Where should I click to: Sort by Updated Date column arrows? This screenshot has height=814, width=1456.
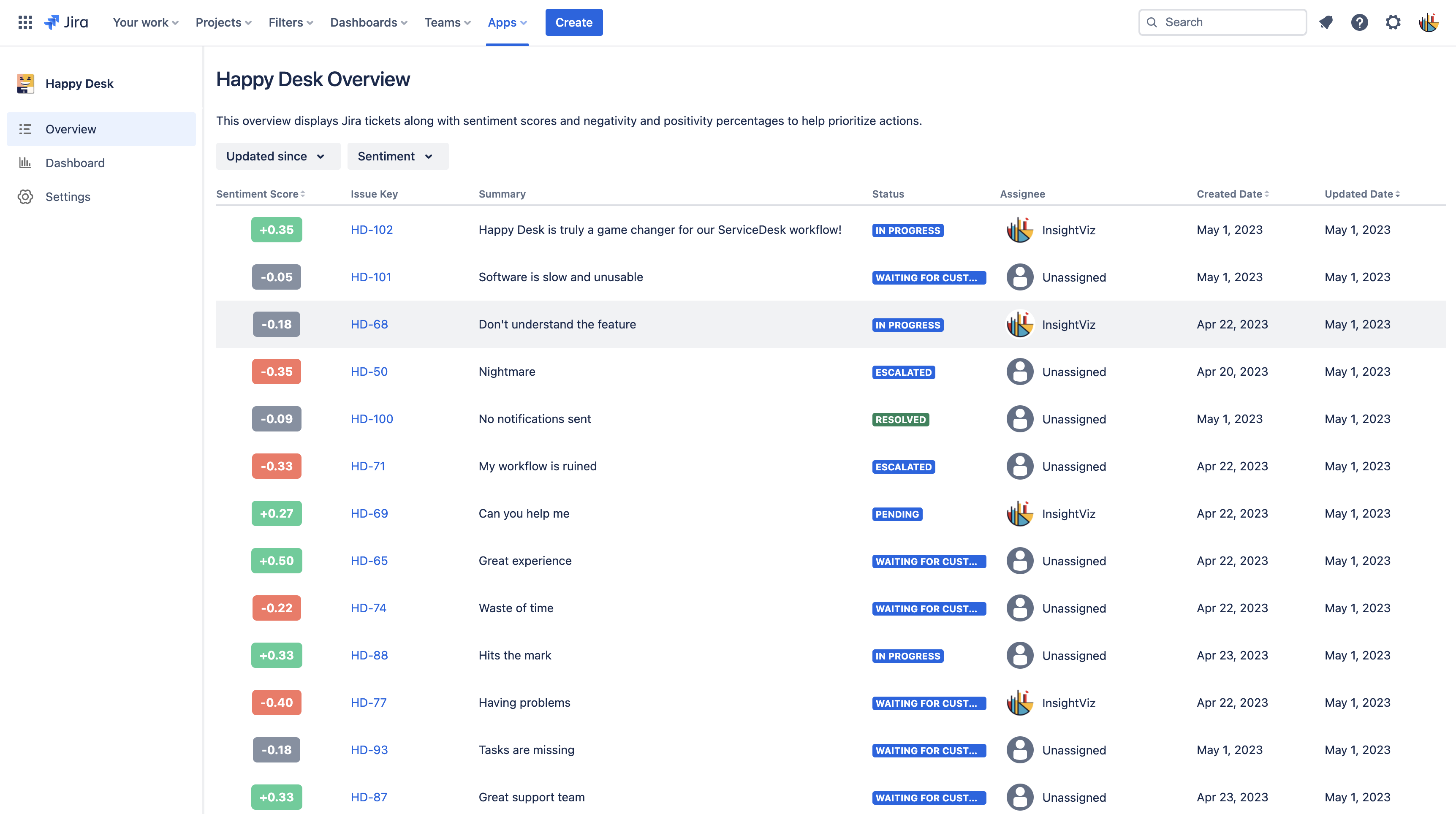pyautogui.click(x=1398, y=194)
